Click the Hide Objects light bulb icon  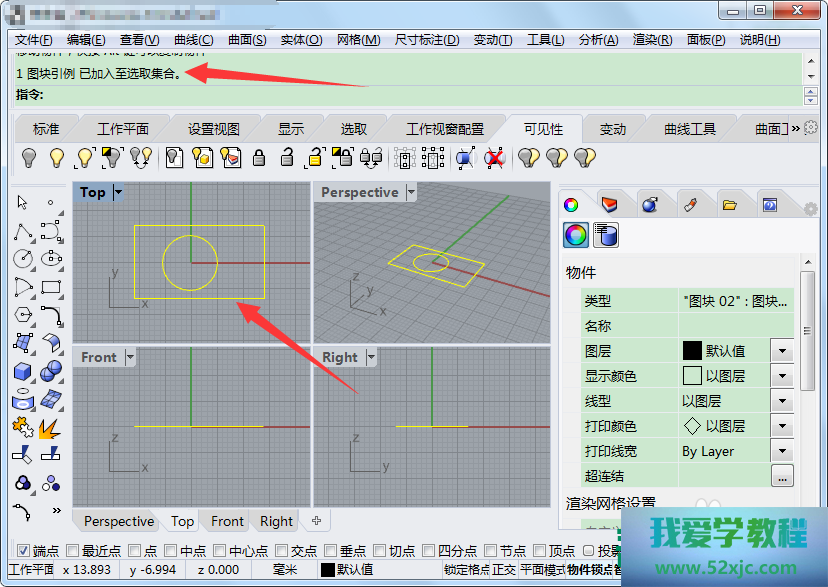(30, 157)
